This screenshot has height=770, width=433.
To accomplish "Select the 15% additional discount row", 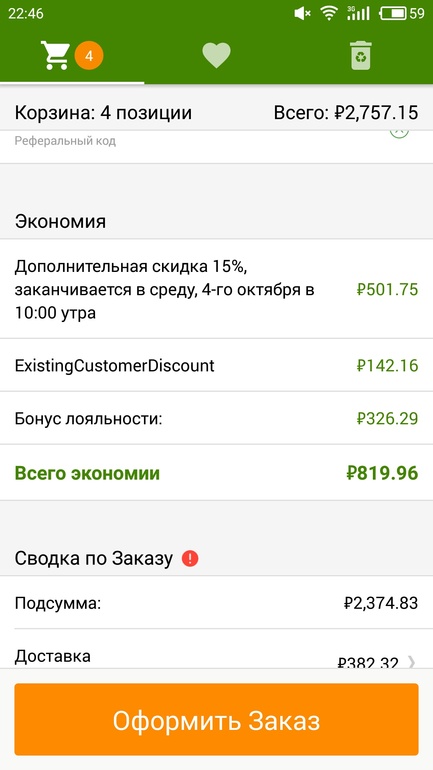I will click(216, 289).
